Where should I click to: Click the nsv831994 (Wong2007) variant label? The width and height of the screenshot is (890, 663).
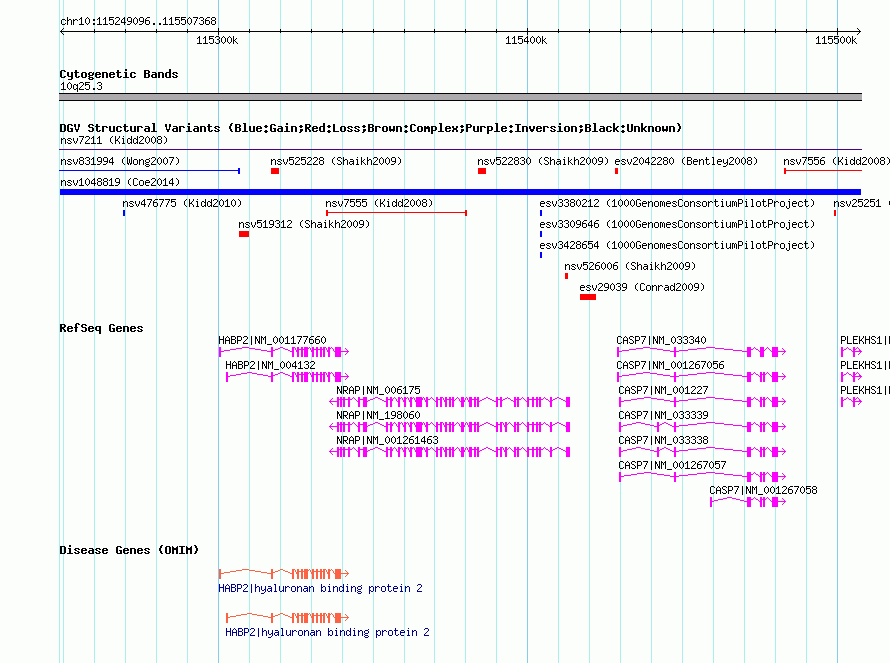120,161
